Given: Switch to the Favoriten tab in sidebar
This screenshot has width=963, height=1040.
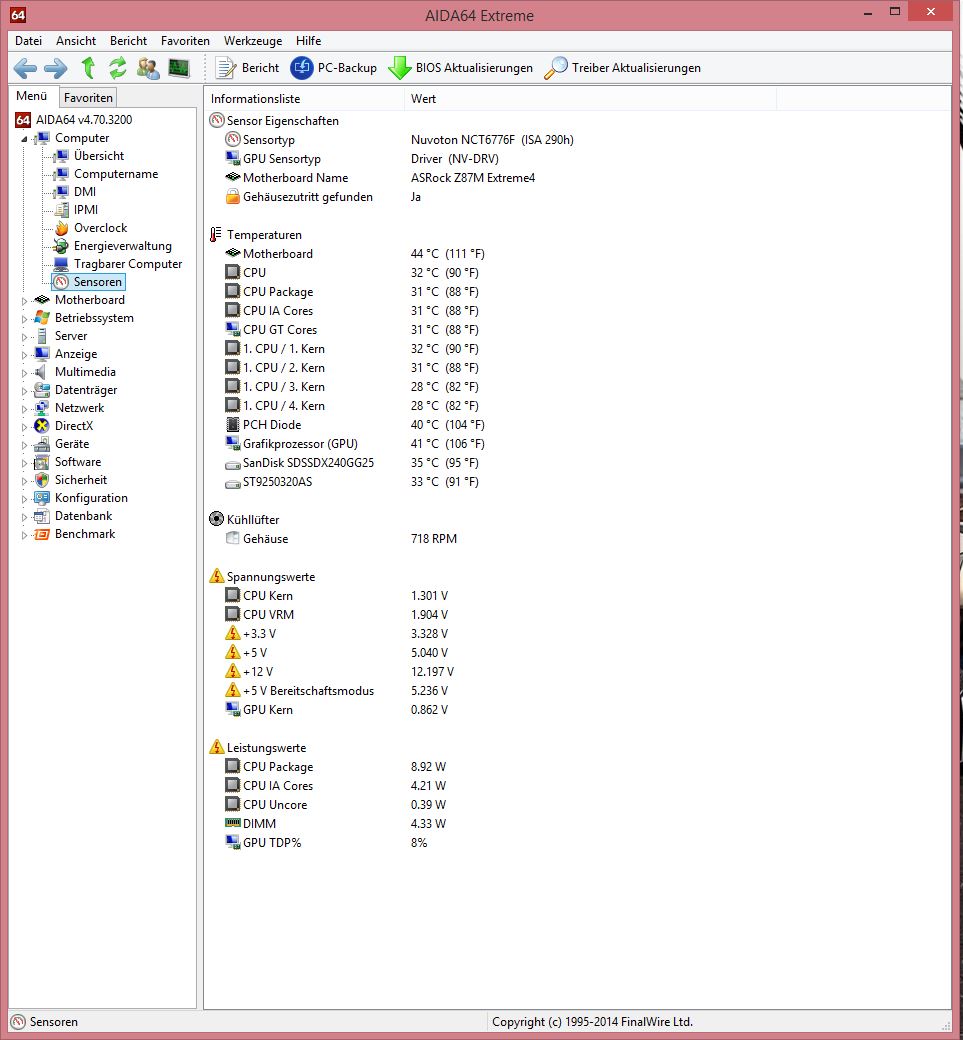Looking at the screenshot, I should pos(88,98).
